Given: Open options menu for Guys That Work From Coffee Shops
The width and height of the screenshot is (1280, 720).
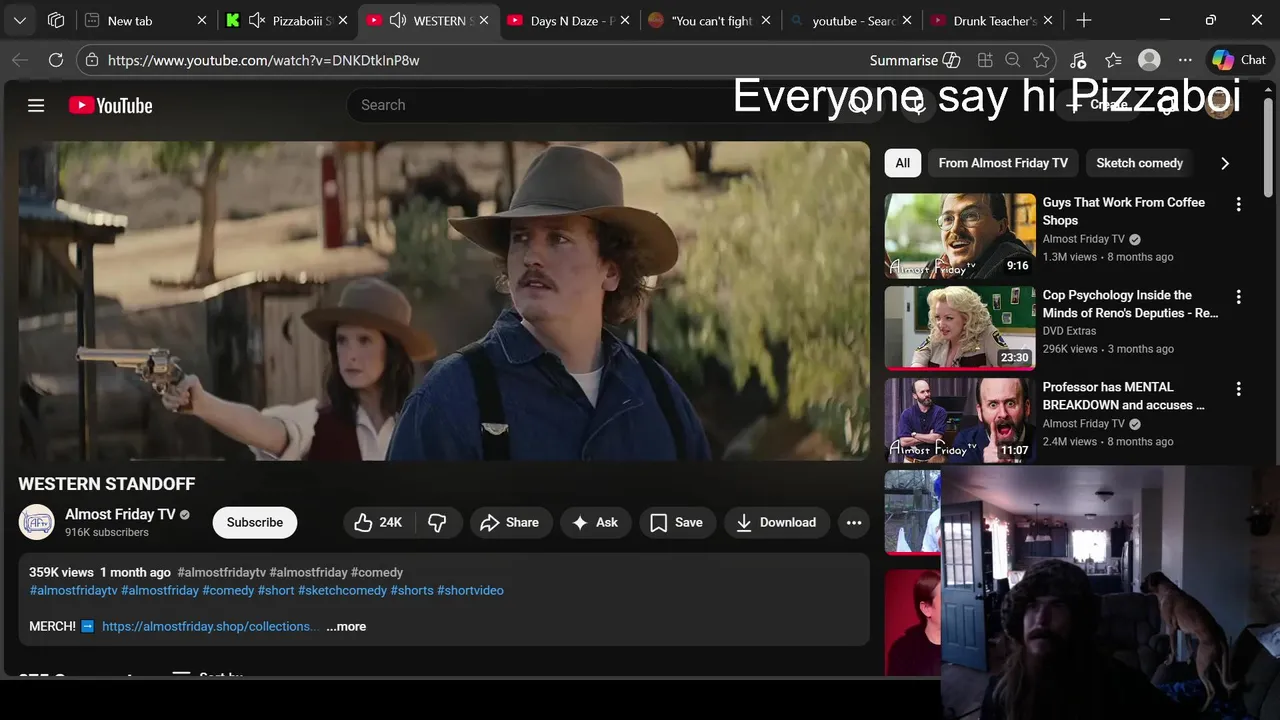Looking at the screenshot, I should [x=1238, y=204].
